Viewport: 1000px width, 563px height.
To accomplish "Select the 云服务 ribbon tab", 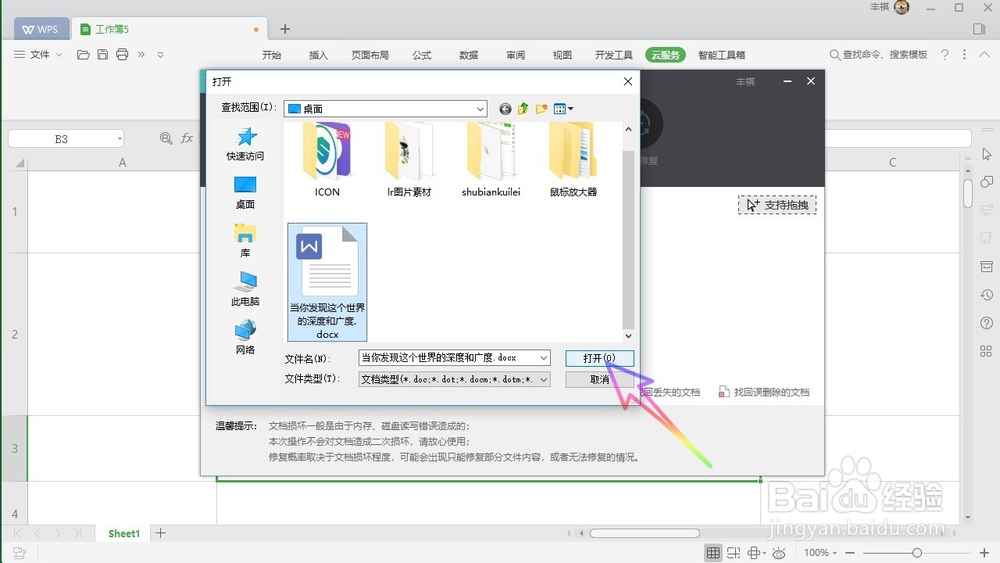I will [665, 55].
